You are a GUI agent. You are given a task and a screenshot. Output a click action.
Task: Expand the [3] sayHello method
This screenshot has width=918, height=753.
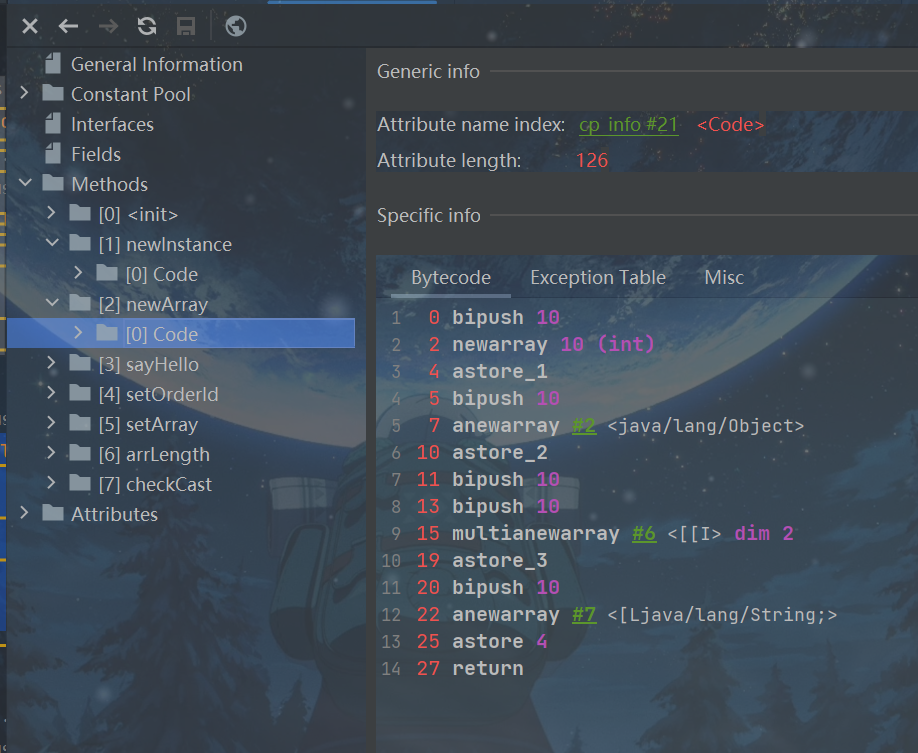click(x=52, y=364)
